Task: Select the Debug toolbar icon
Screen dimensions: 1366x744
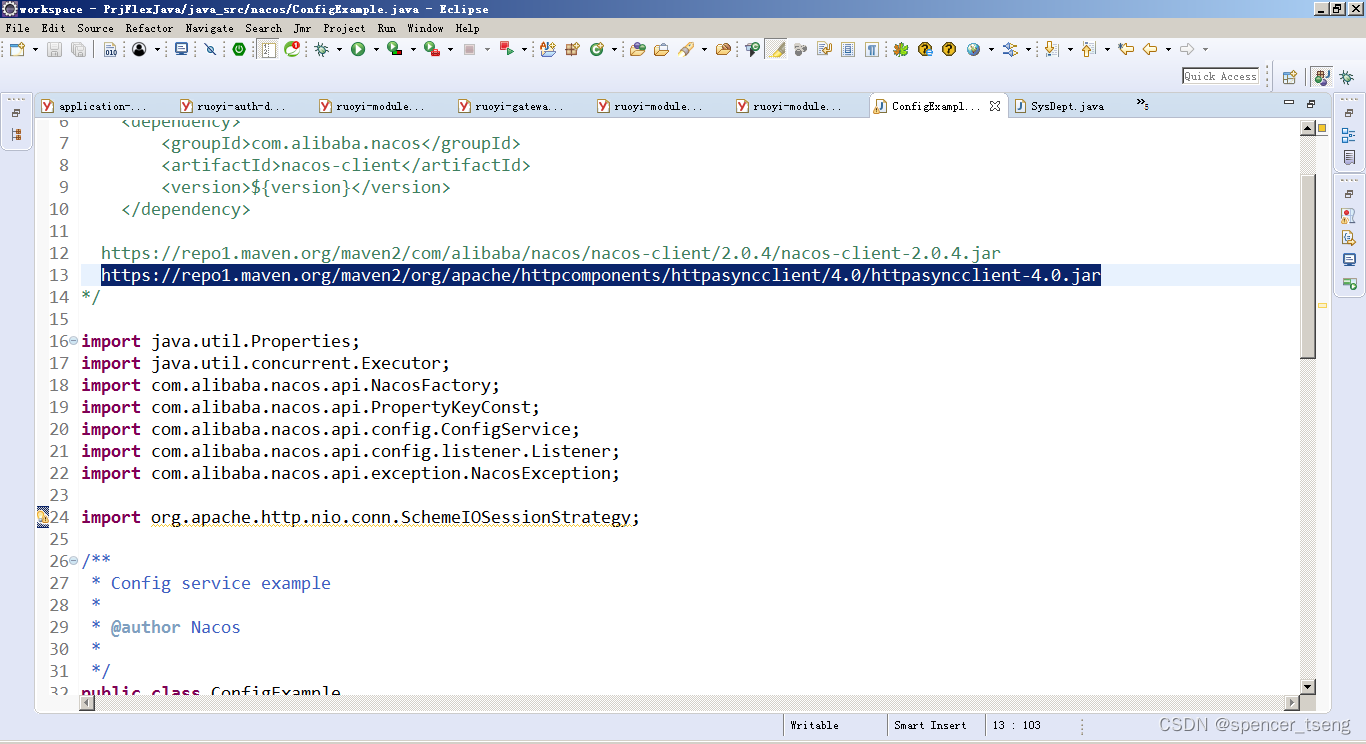Action: pyautogui.click(x=323, y=48)
